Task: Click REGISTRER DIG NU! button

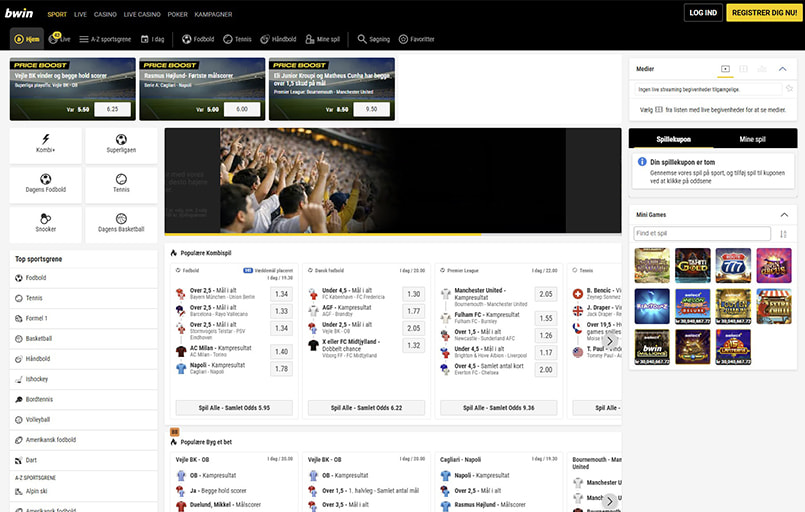Action: coord(764,13)
